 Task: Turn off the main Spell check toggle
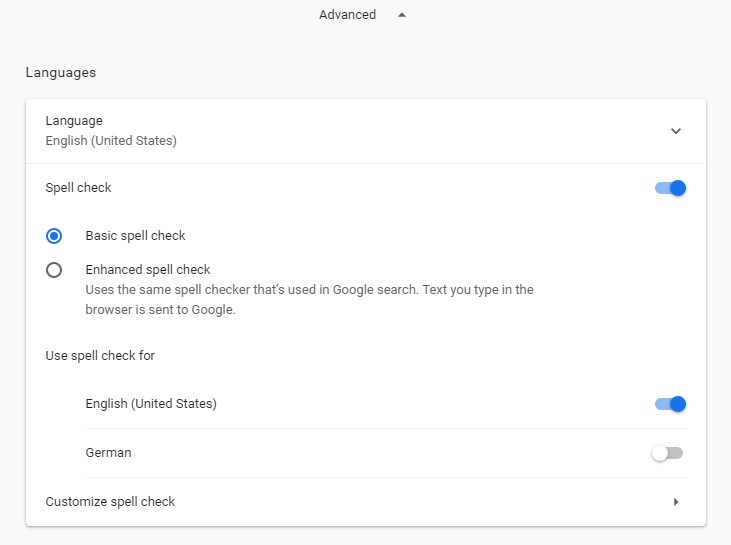(670, 188)
